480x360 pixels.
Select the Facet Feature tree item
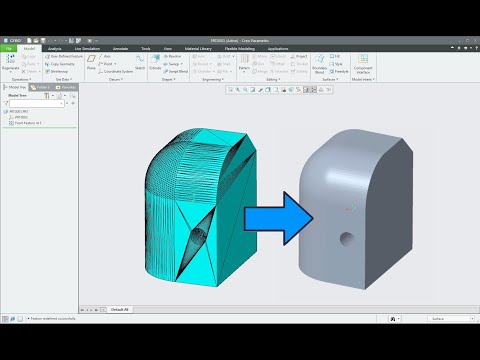click(x=25, y=123)
